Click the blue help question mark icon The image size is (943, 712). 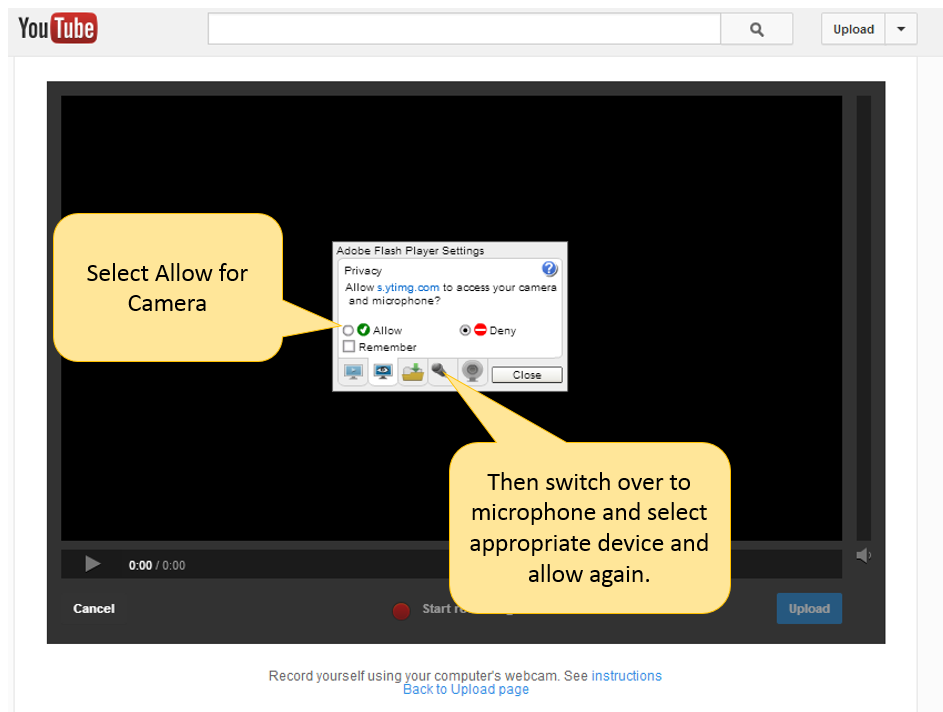click(549, 269)
